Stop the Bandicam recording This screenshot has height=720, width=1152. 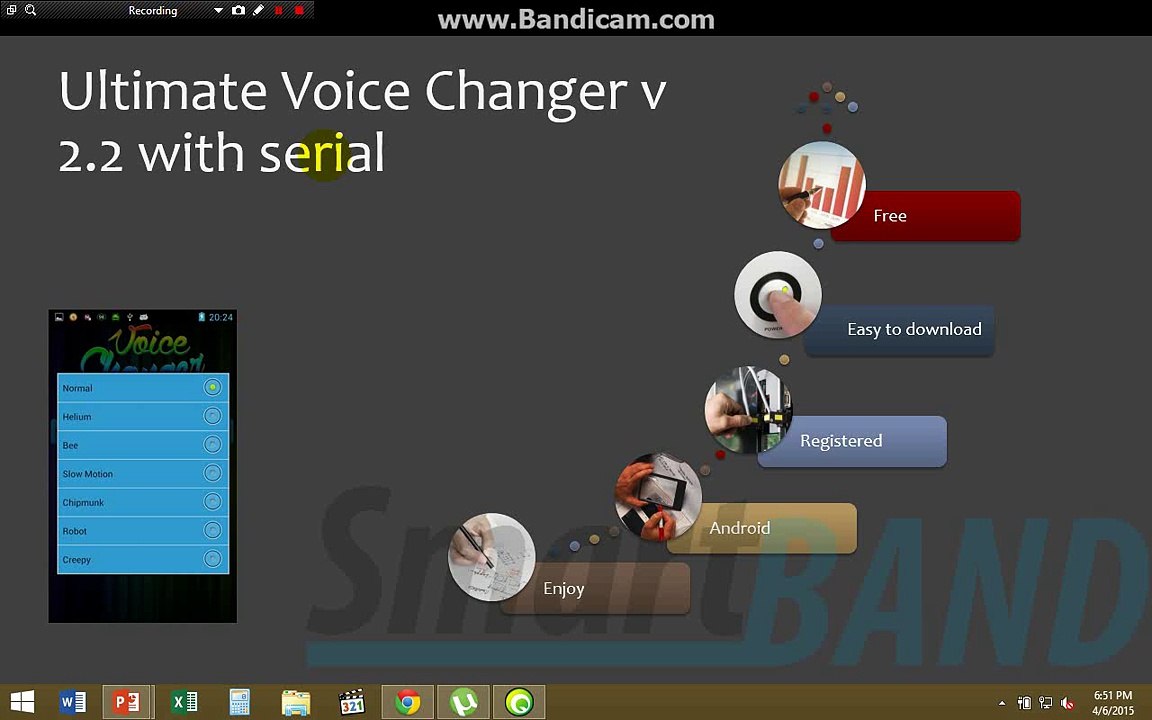click(299, 10)
